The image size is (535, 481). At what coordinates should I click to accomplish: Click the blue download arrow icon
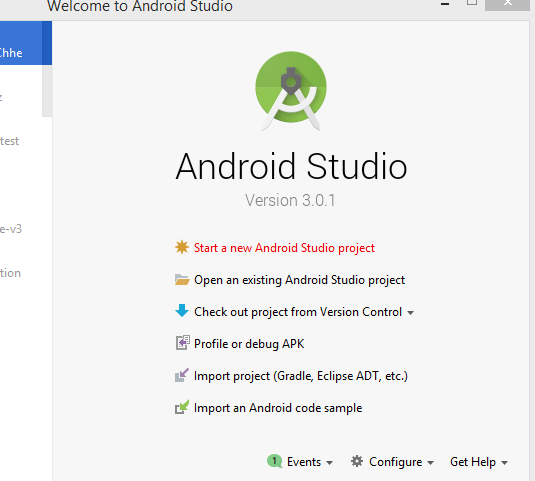(x=182, y=311)
